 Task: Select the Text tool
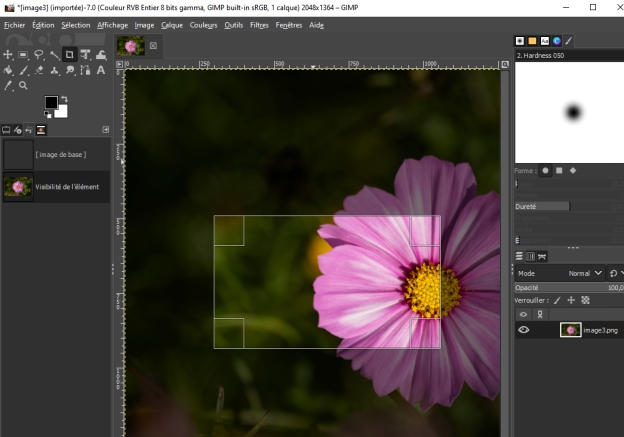point(100,71)
